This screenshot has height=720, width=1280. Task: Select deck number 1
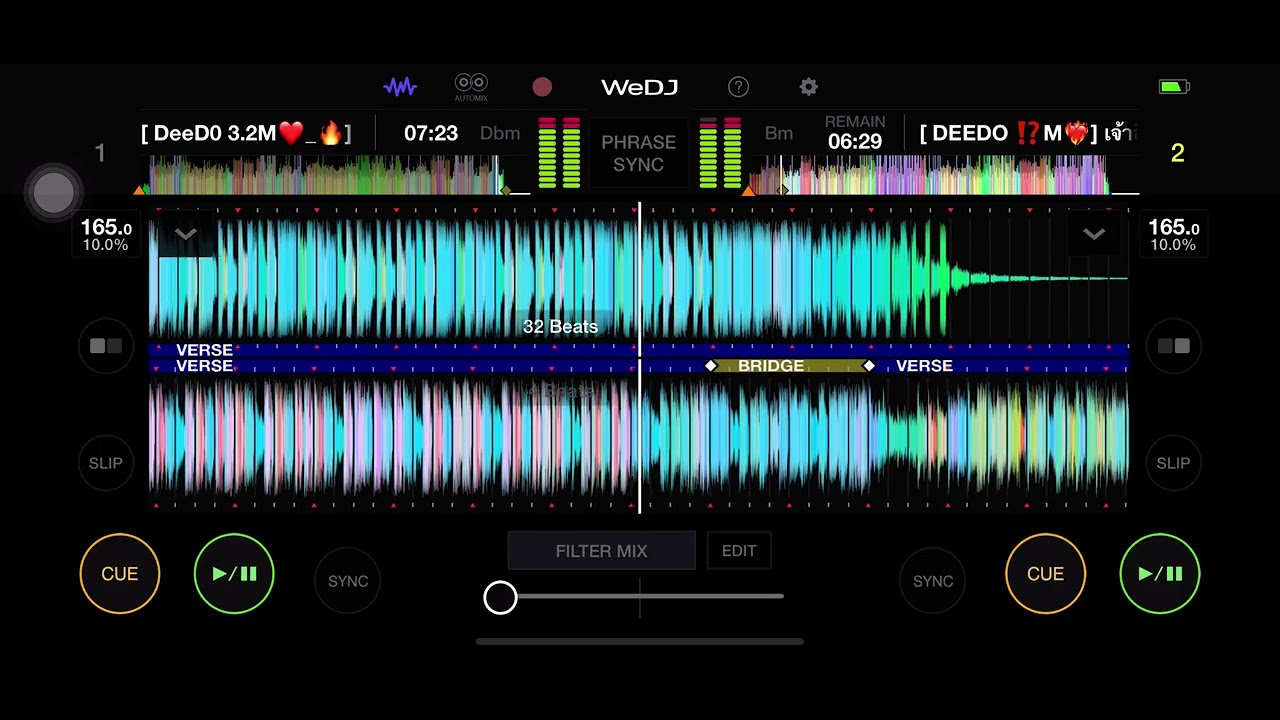[x=100, y=153]
